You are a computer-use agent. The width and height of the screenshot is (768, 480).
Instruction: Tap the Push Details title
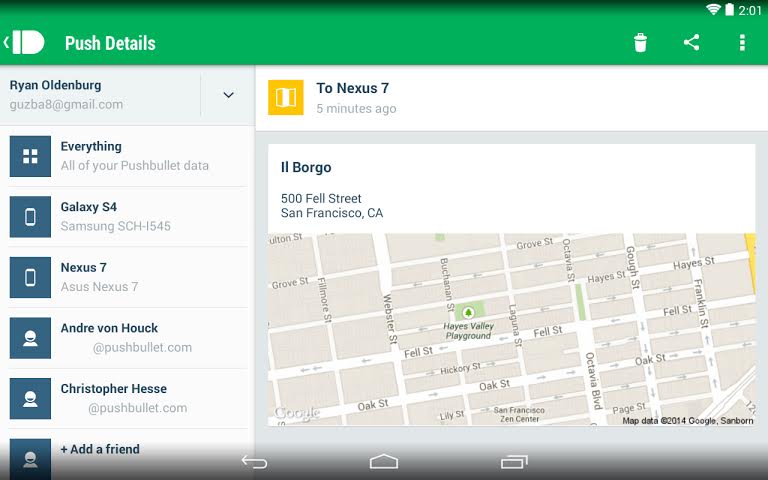[110, 43]
